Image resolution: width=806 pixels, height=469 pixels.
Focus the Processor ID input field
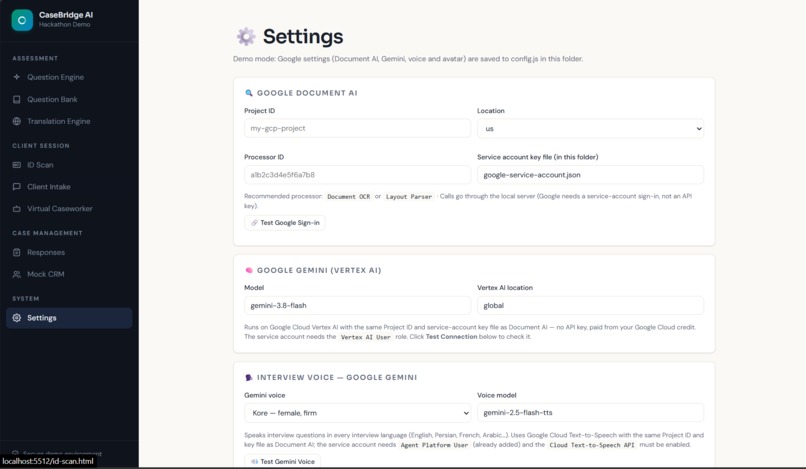click(x=357, y=175)
